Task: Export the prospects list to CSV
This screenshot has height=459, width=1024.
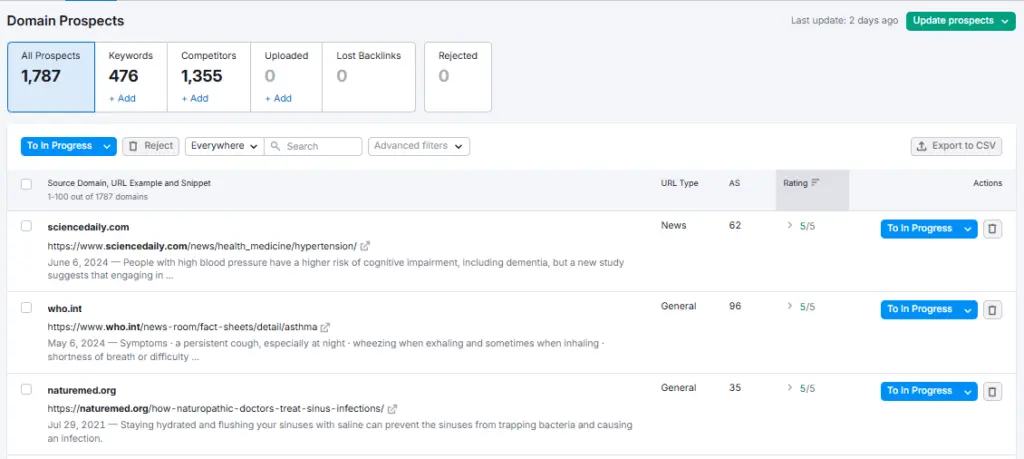Action: point(955,146)
